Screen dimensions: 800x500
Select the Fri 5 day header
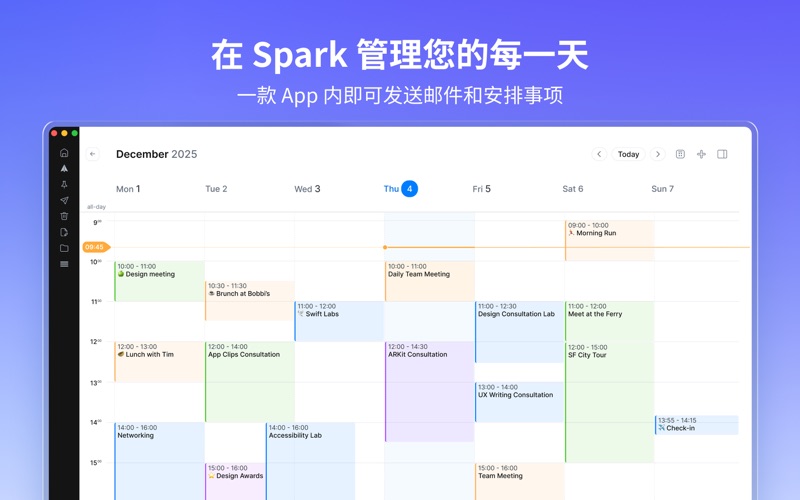[481, 189]
